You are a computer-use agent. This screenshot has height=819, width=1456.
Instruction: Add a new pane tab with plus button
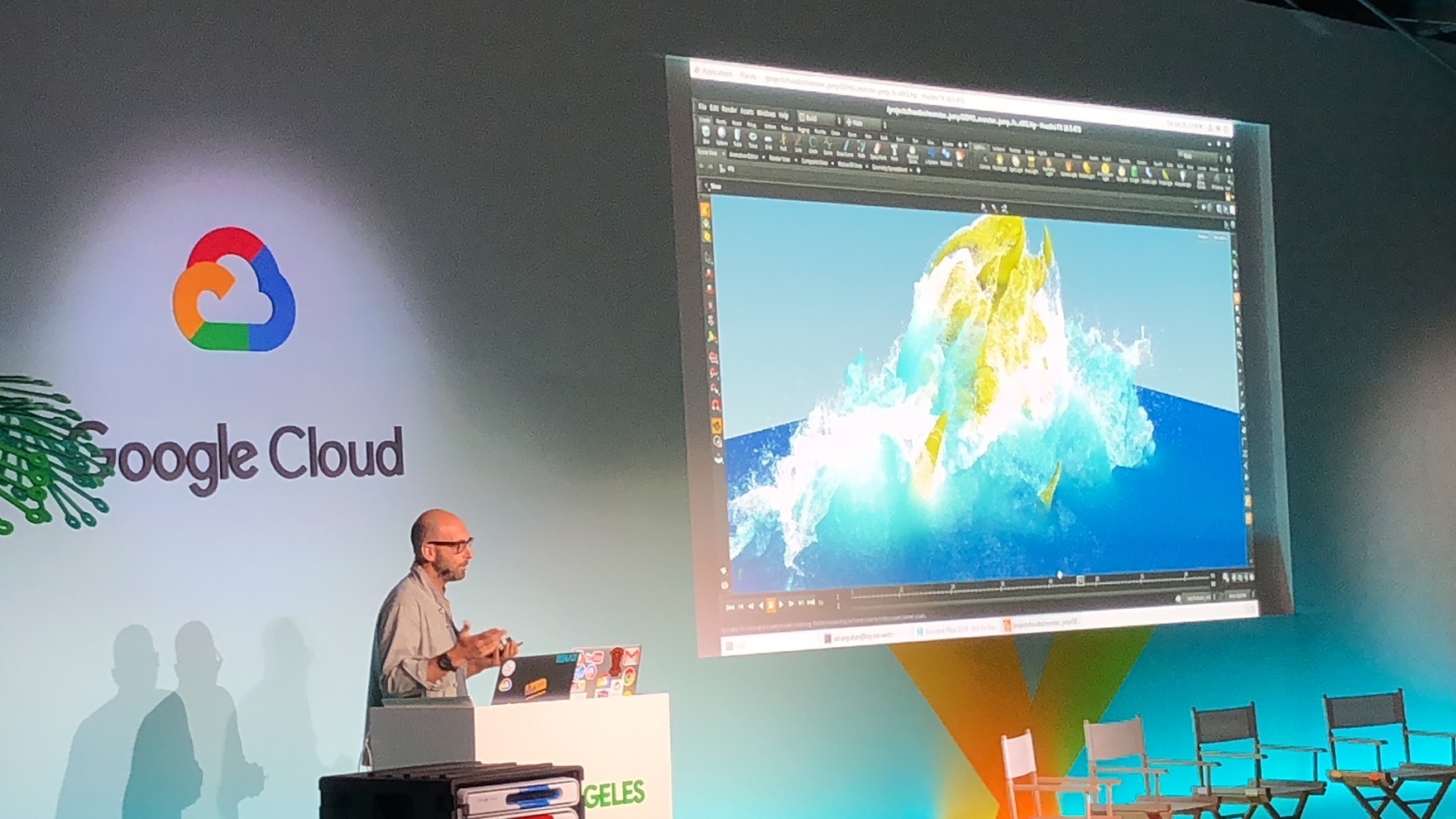918,170
